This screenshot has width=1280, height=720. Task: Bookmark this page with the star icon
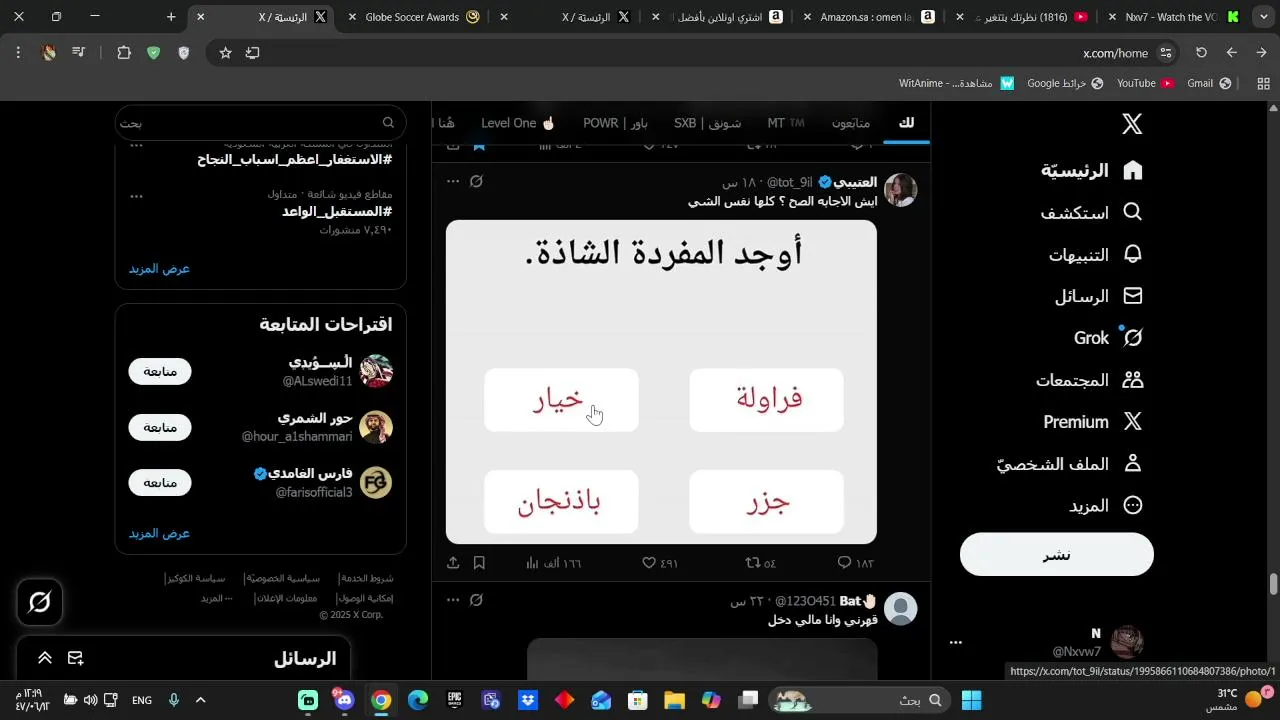tap(225, 53)
